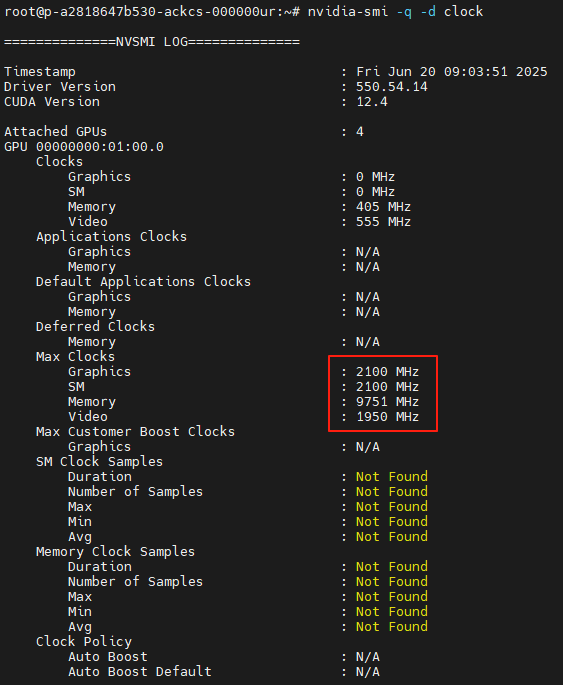
Task: Click the NVSMI LOG header line
Action: [x=152, y=42]
